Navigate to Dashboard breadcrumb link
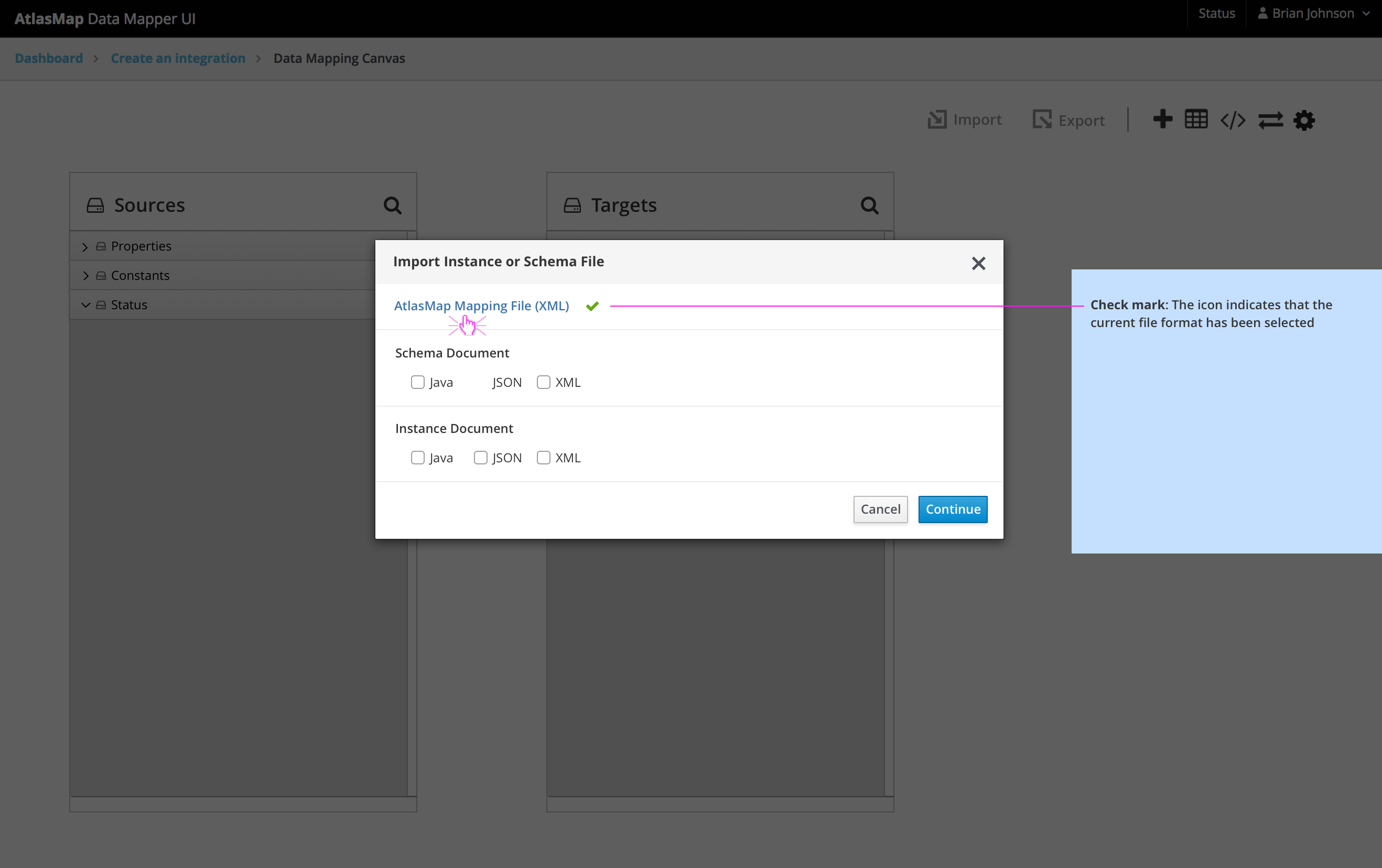 (48, 58)
